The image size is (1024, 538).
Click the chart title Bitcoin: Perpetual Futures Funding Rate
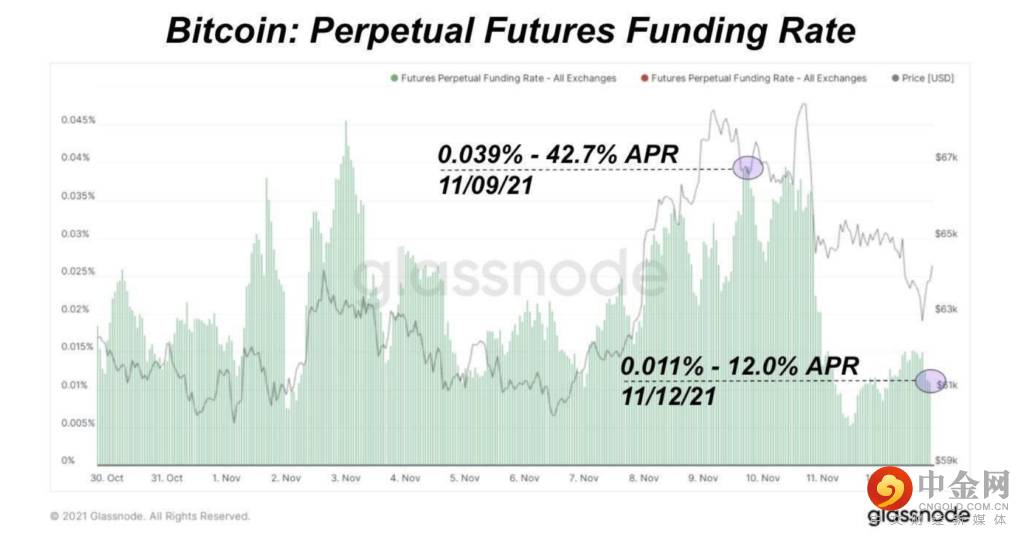510,31
